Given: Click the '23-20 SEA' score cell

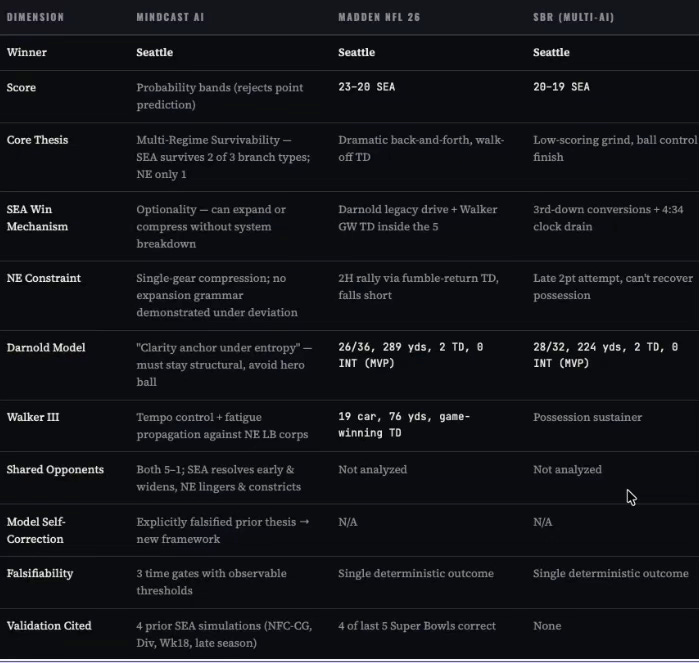Looking at the screenshot, I should (x=366, y=87).
